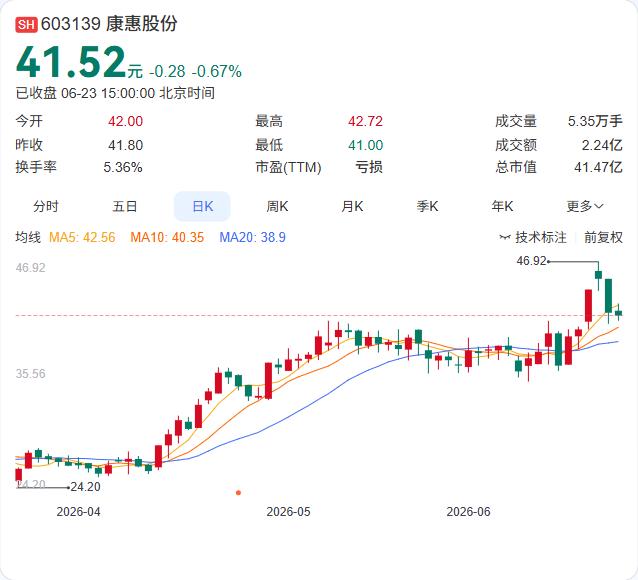The image size is (638, 580).
Task: Click the current price 41.52
Action: [71, 62]
